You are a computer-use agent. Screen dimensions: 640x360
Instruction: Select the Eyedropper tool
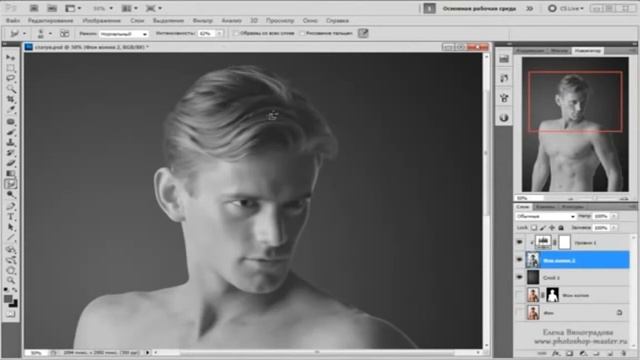click(11, 110)
